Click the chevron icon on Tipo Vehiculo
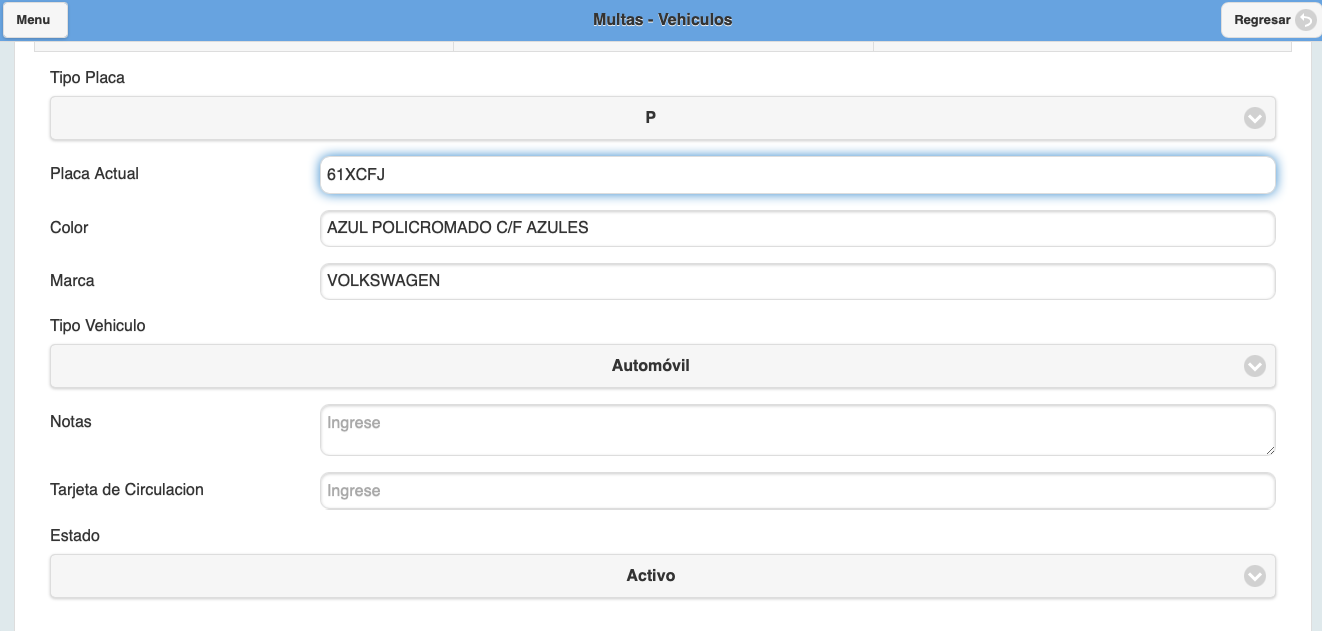This screenshot has height=631, width=1322. click(1254, 366)
